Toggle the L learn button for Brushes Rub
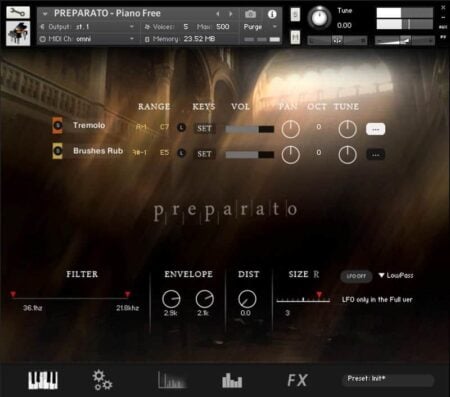This screenshot has width=450, height=397. tap(181, 153)
